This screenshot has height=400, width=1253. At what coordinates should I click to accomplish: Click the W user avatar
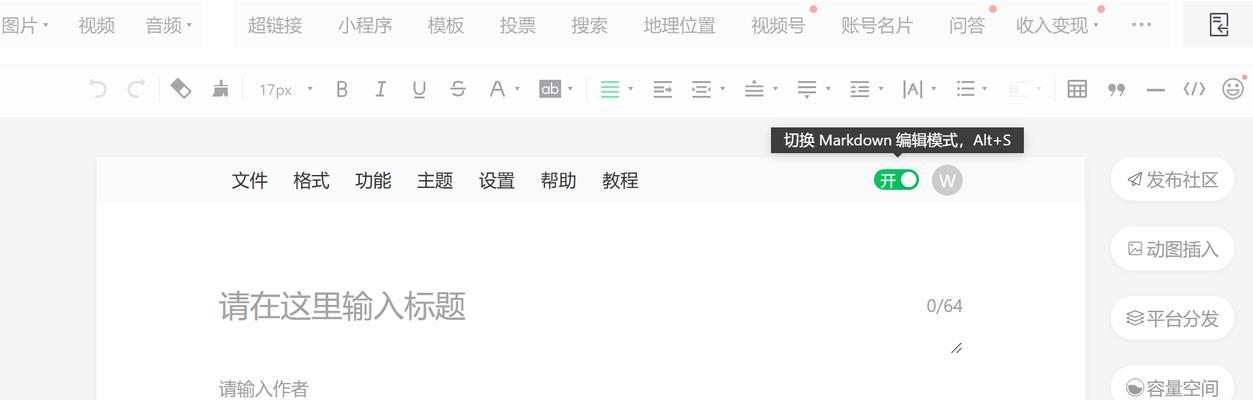(x=947, y=181)
